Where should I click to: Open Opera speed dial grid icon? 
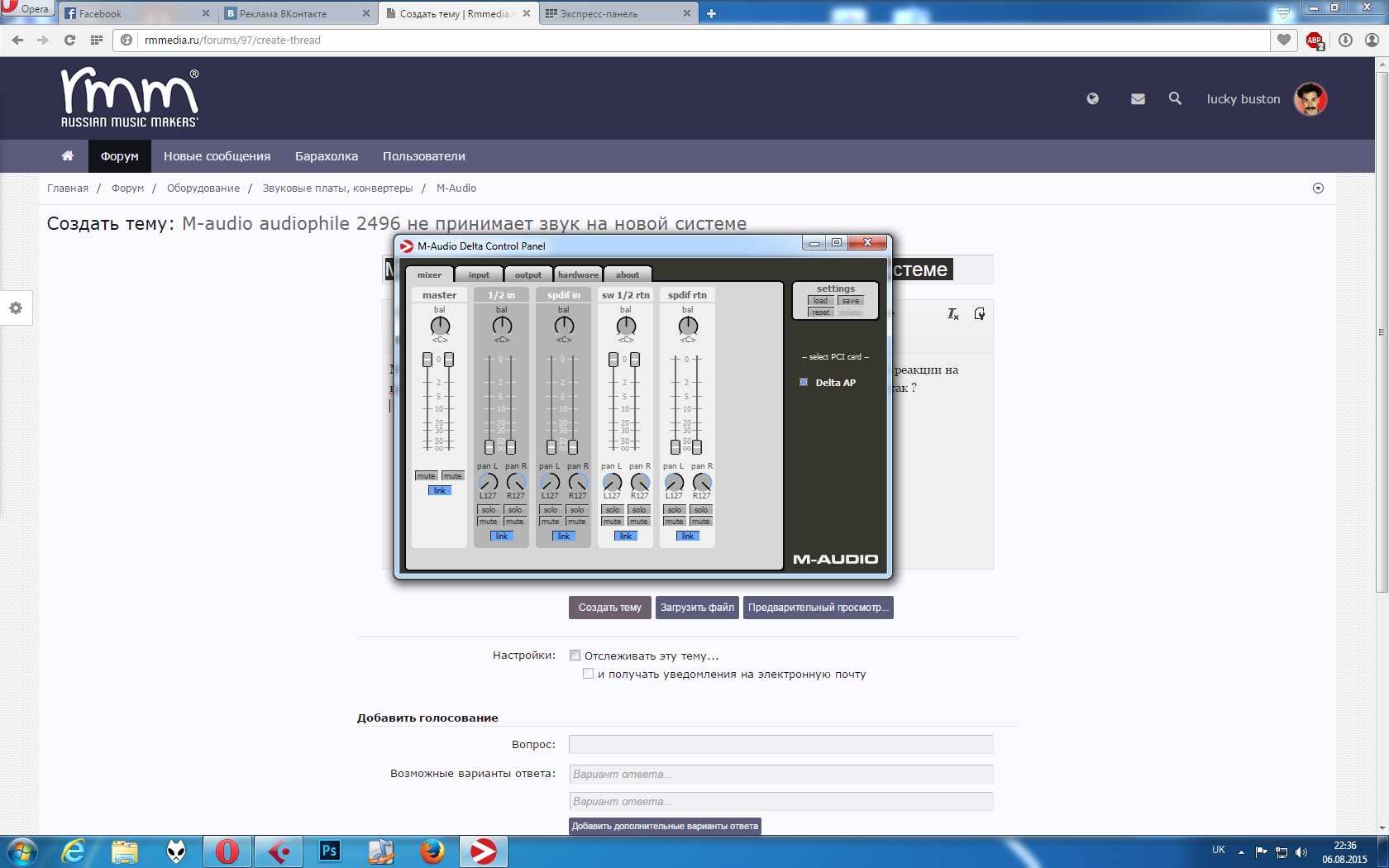[97, 40]
